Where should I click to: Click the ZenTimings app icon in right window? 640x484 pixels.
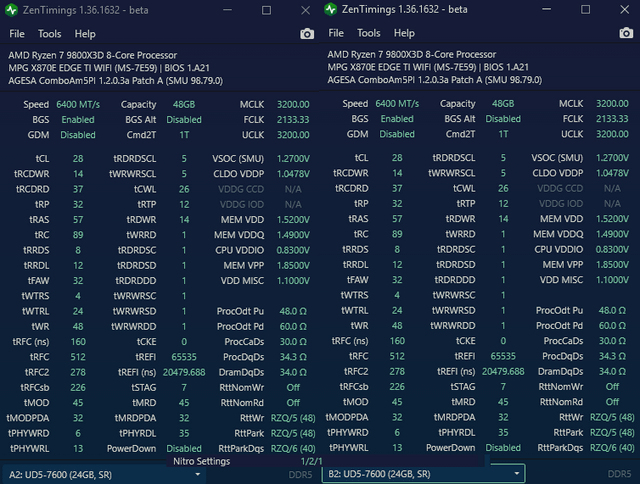(331, 9)
